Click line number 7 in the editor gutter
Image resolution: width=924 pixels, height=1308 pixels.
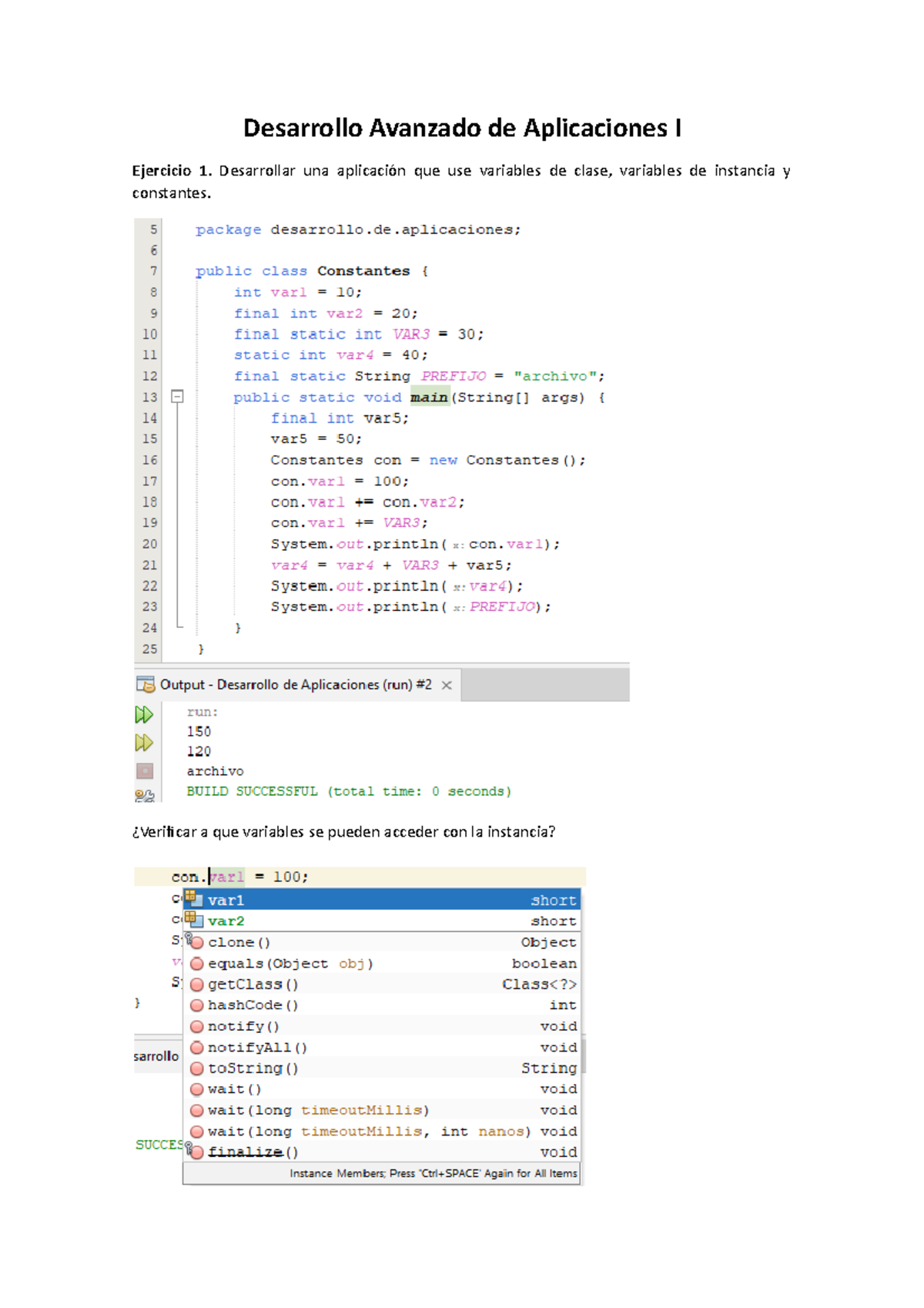tap(153, 270)
